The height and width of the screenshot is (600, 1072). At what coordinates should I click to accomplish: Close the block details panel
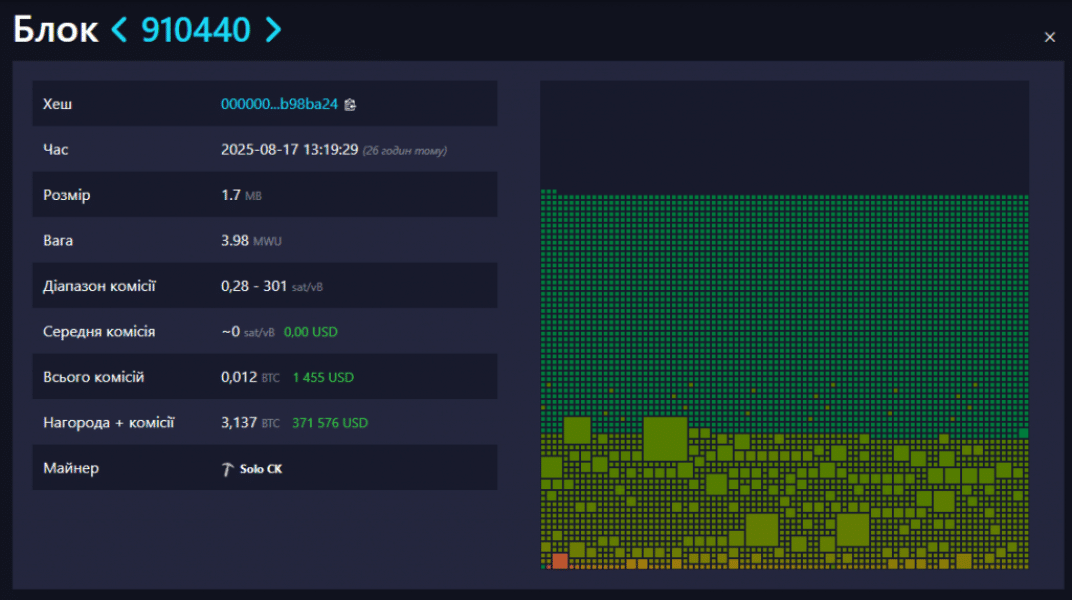pyautogui.click(x=1049, y=37)
